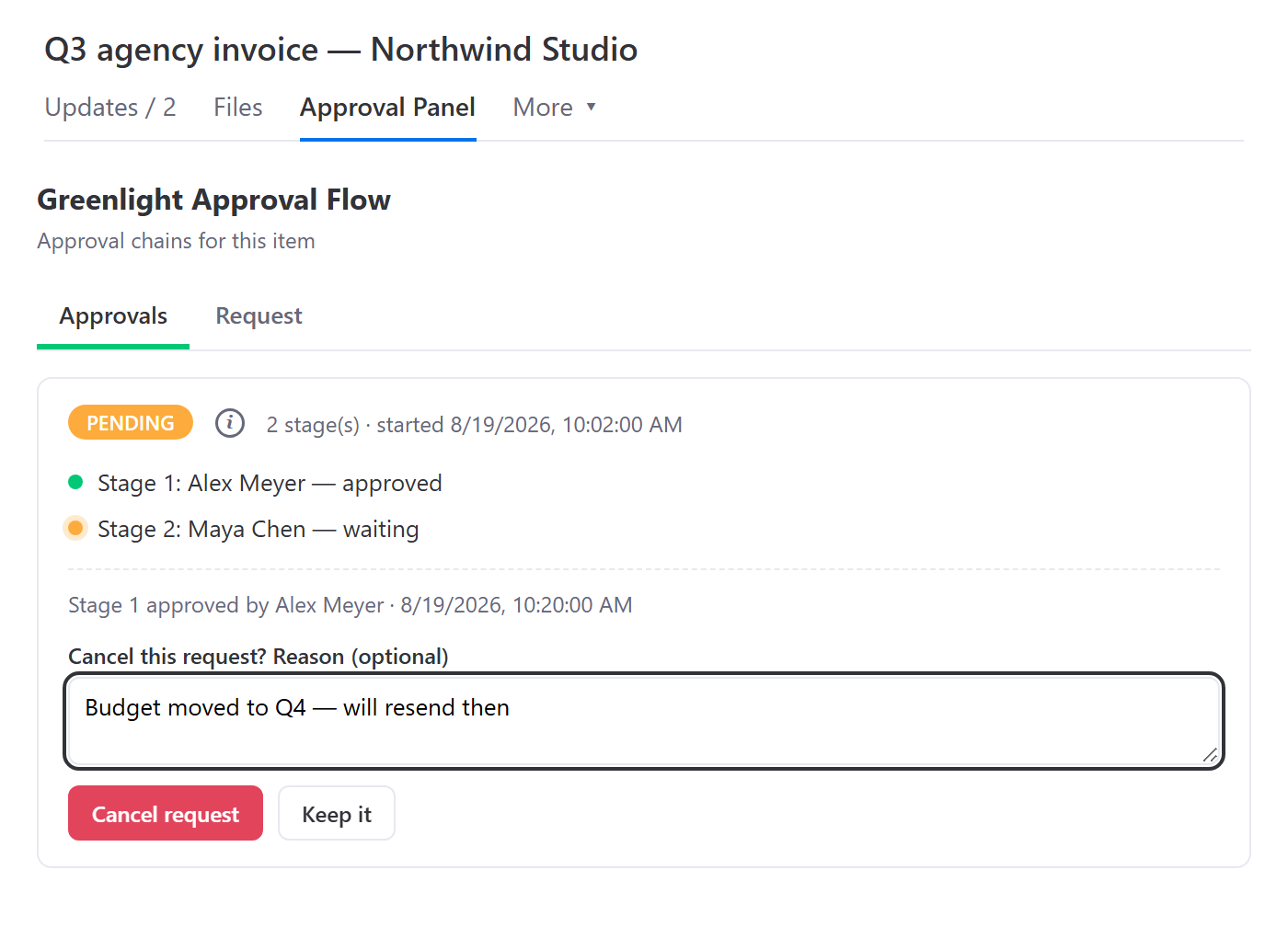Switch to the Updates / 2 tab

(x=110, y=108)
